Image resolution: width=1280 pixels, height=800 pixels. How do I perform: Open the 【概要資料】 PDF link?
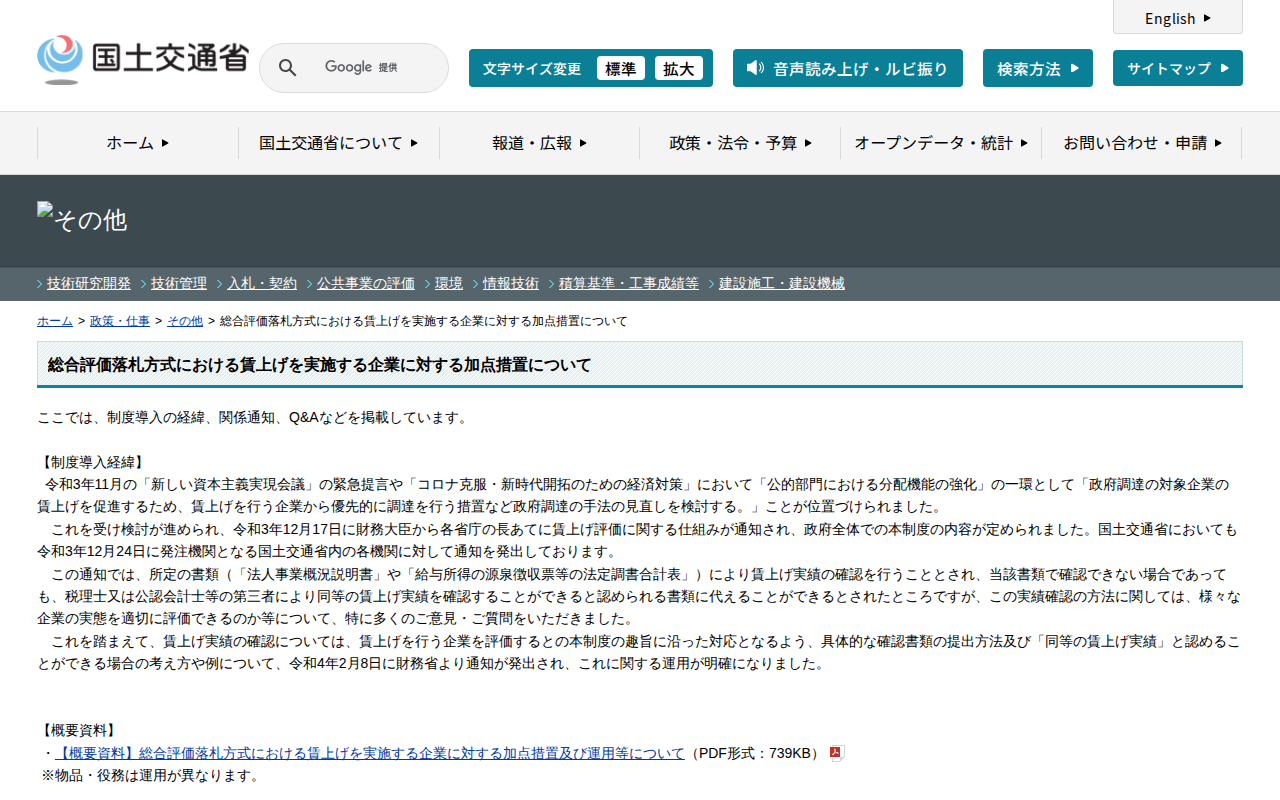370,753
